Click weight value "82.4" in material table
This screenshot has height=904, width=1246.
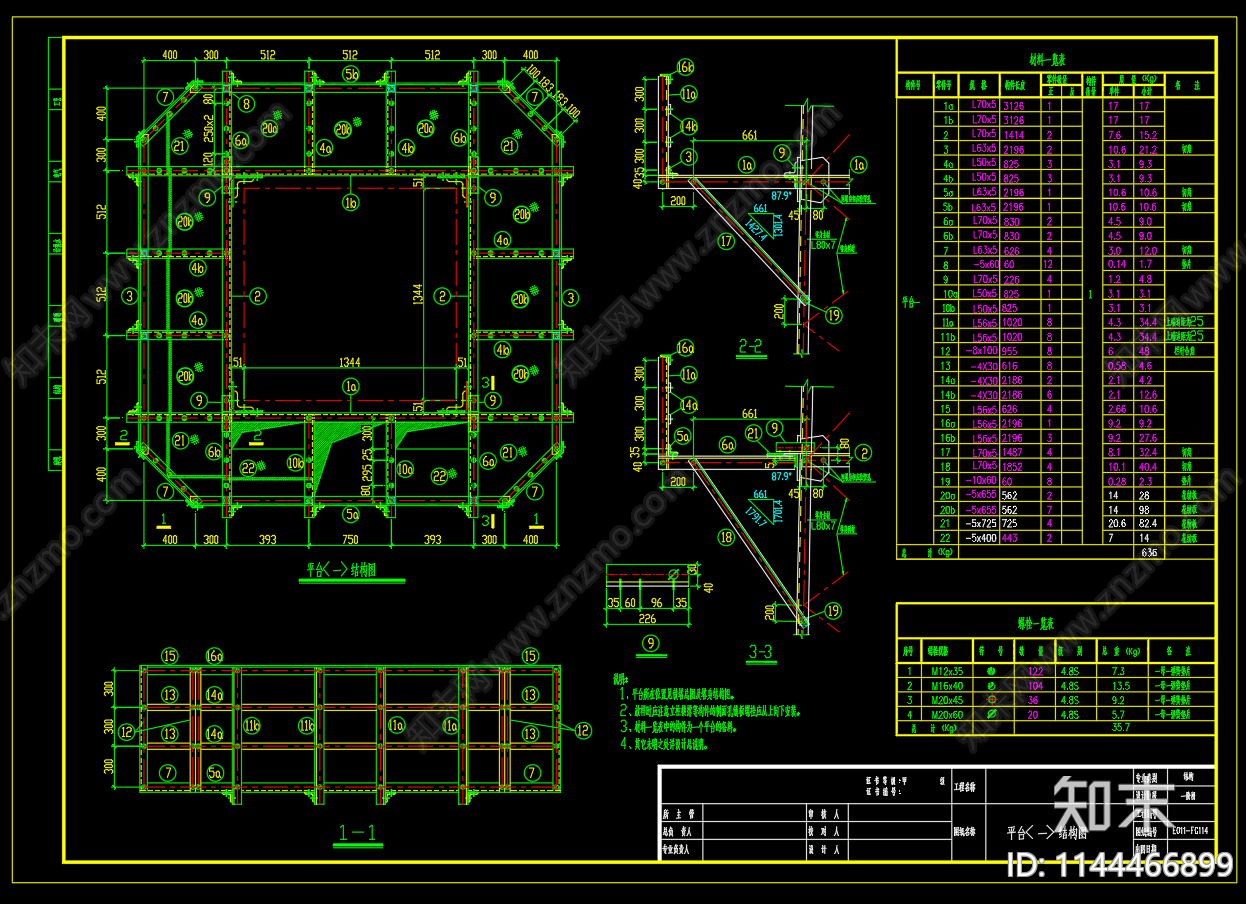tap(1147, 523)
